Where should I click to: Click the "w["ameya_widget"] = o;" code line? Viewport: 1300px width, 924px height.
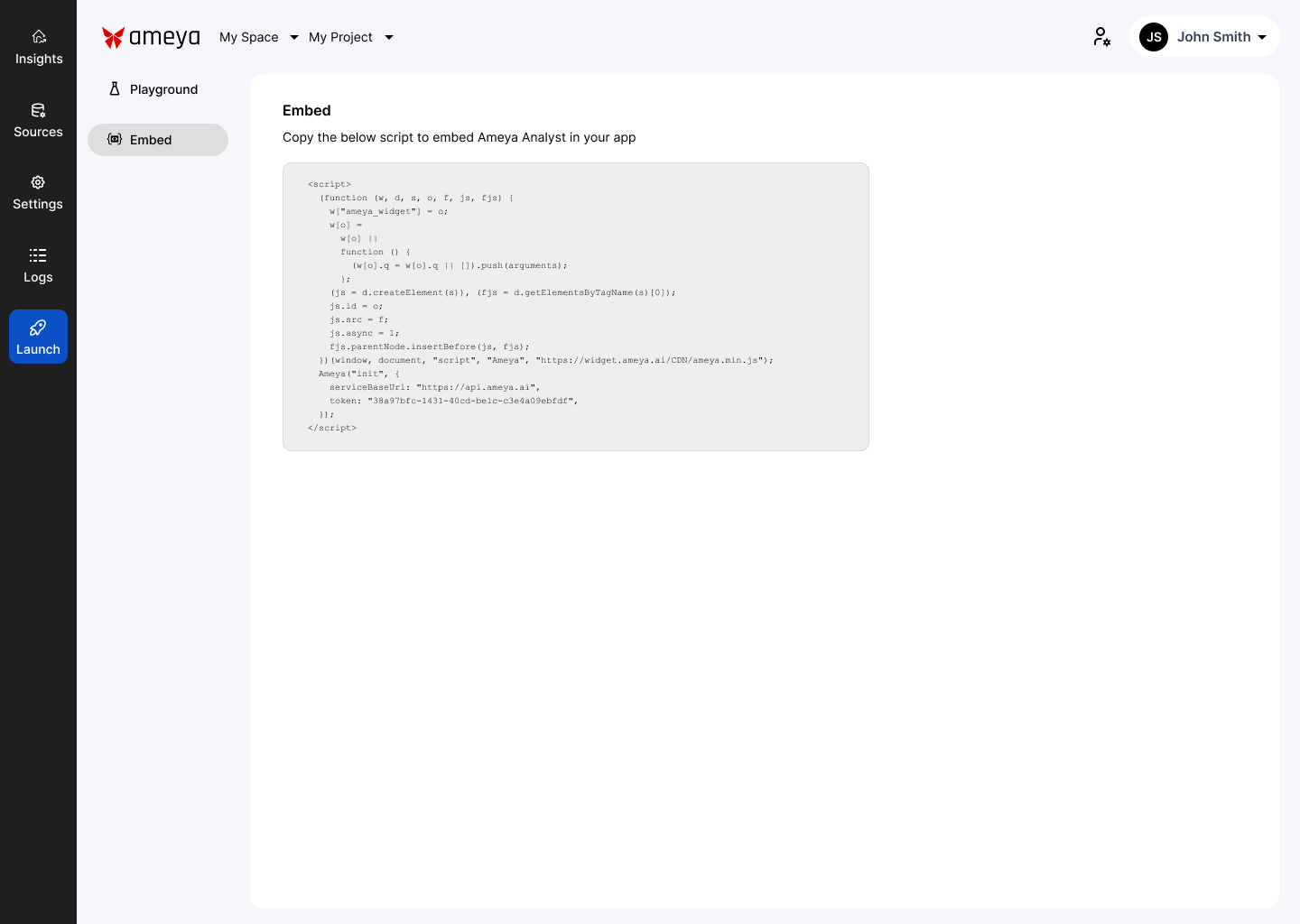point(388,211)
